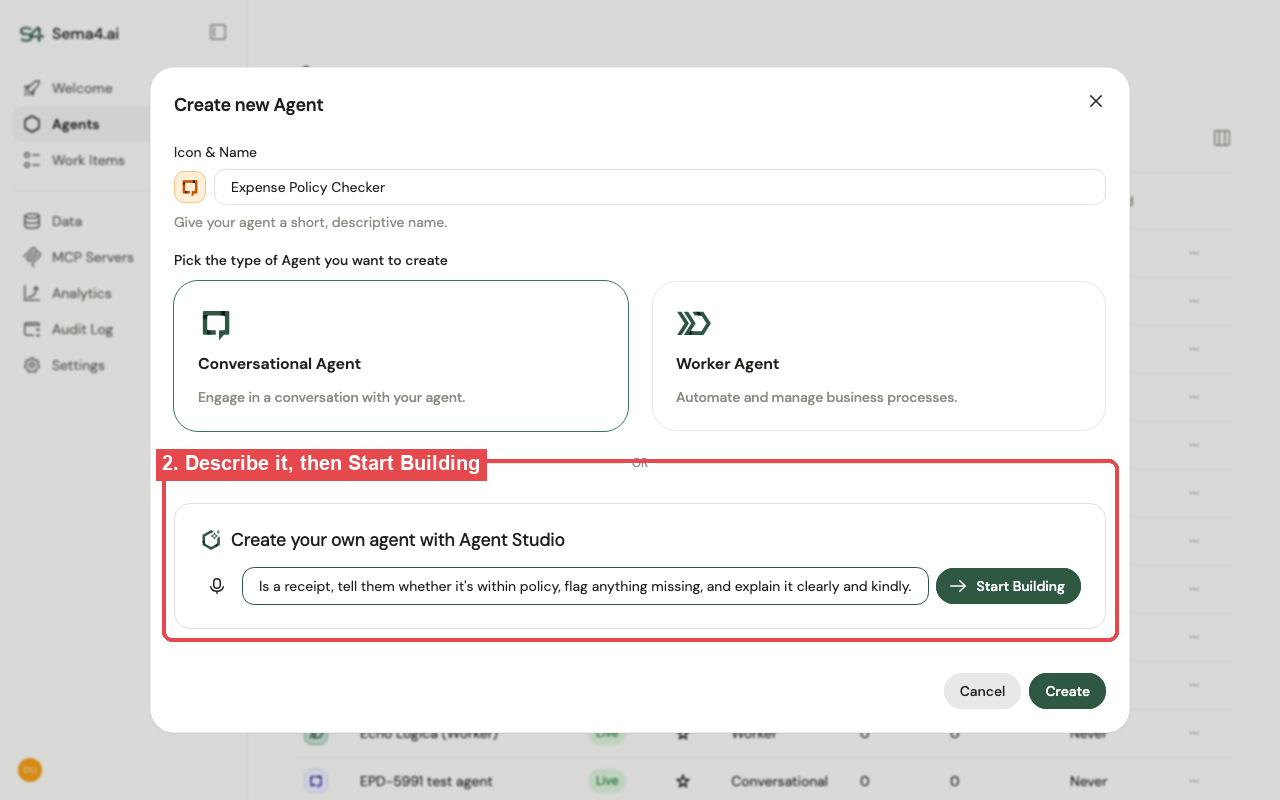This screenshot has width=1280, height=800.
Task: Click the agent description text box
Action: (x=585, y=586)
